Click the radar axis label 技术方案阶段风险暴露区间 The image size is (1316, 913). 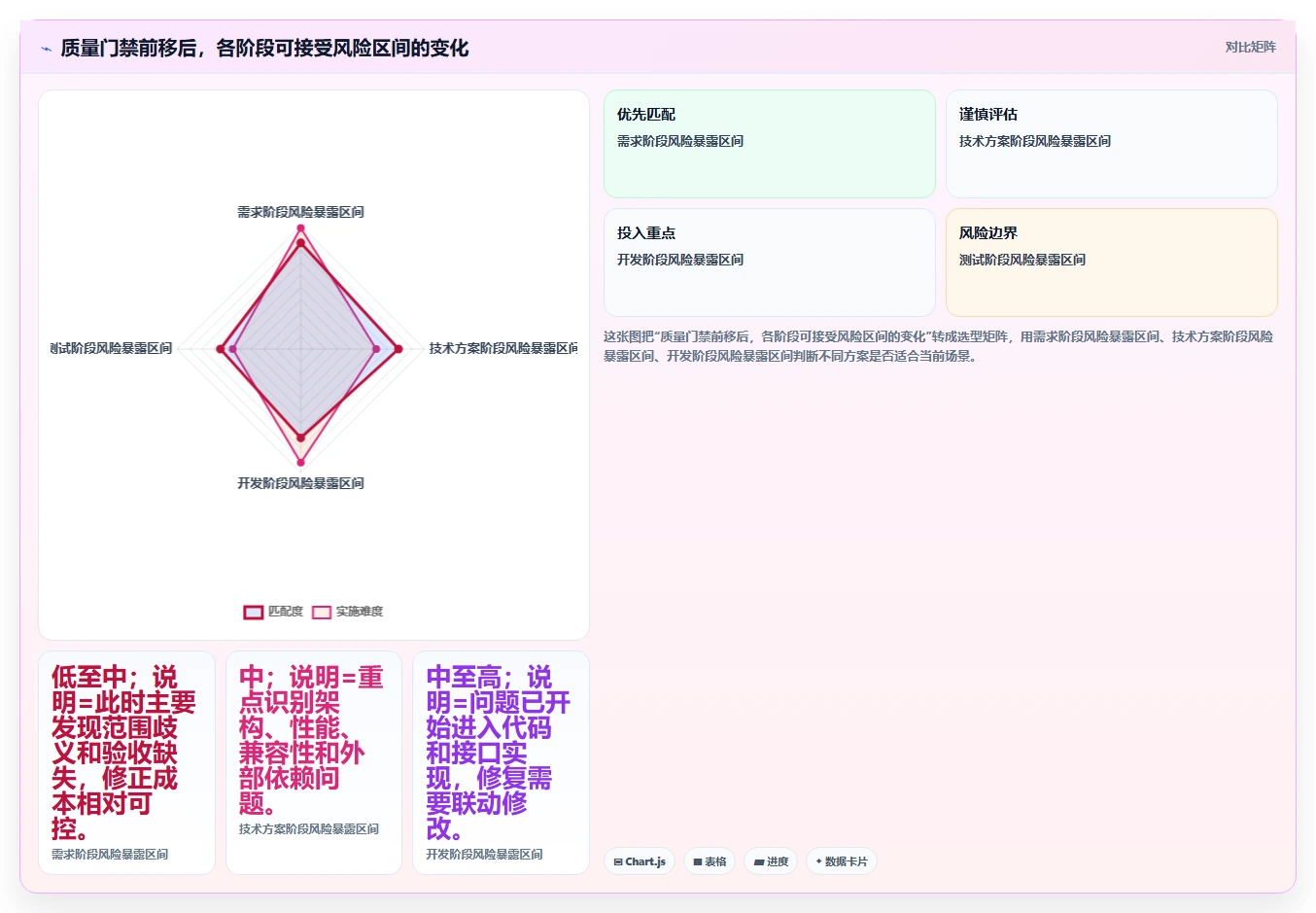tap(503, 348)
